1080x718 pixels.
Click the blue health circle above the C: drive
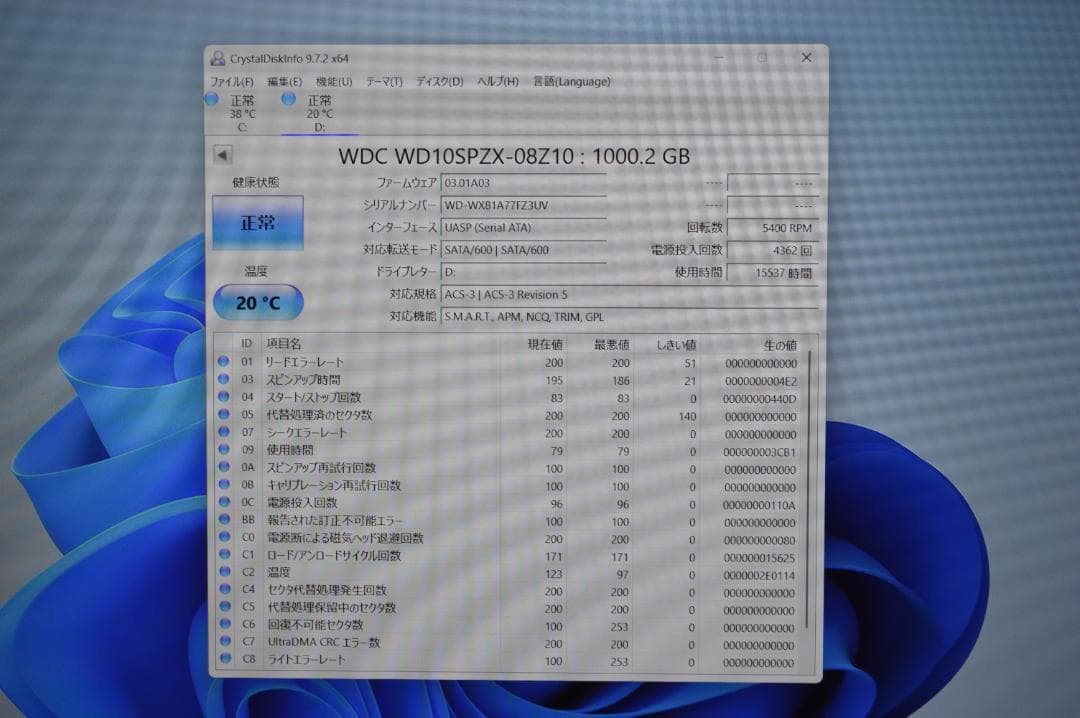coord(211,99)
